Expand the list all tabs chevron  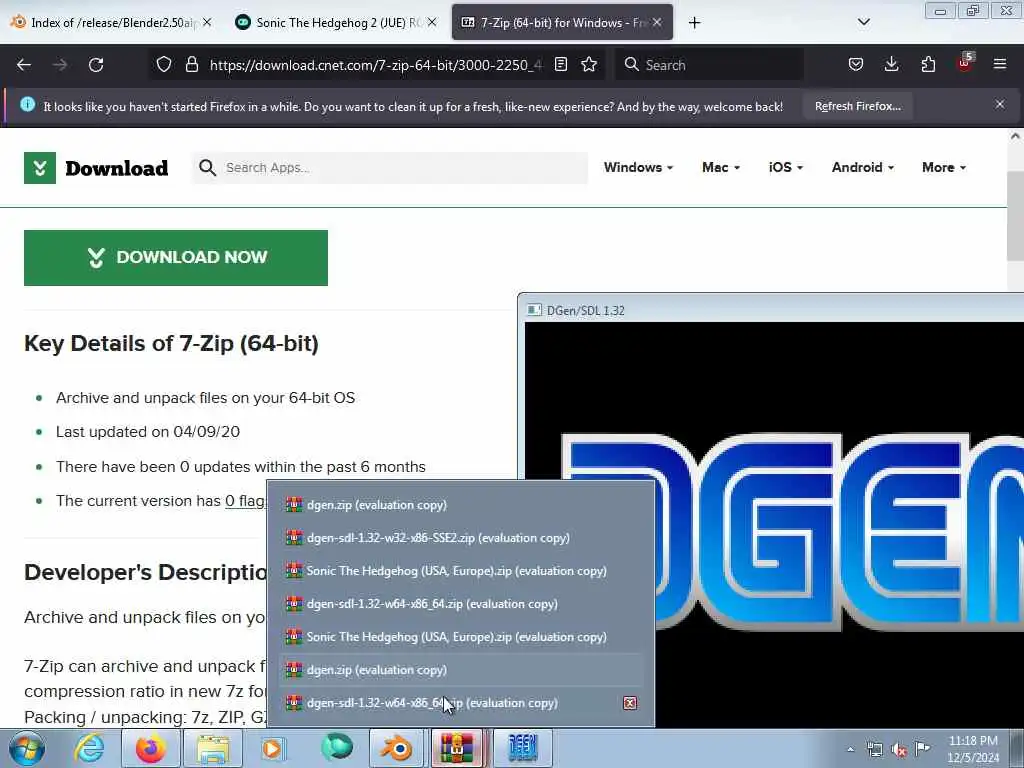pos(863,22)
